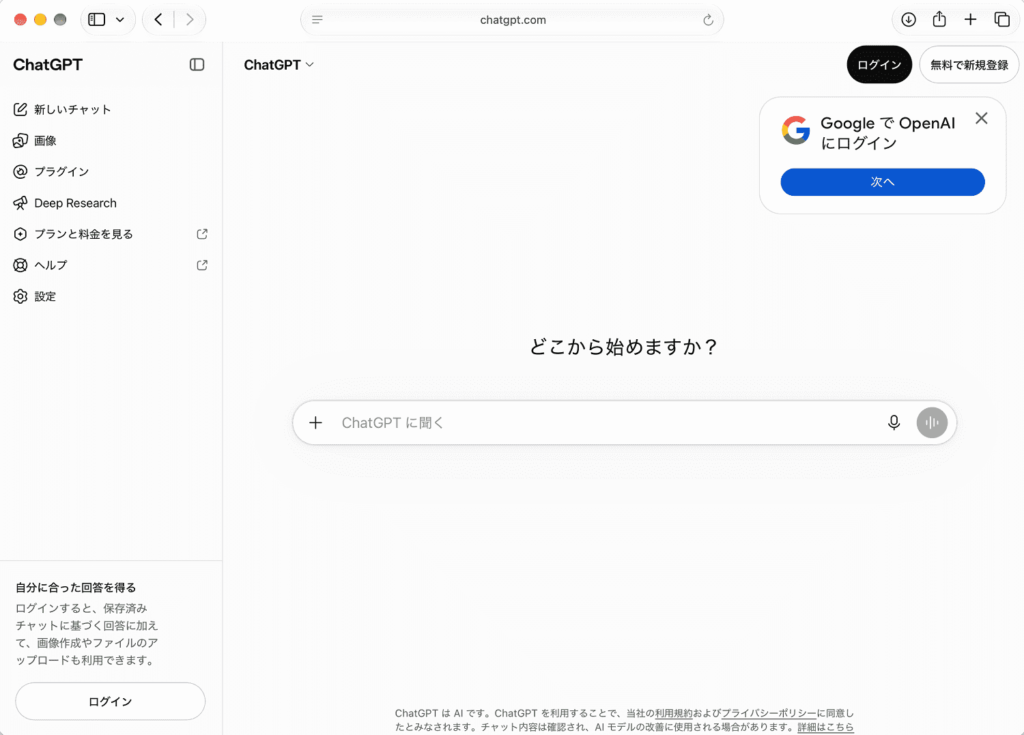Viewport: 1024px width, 735px height.
Task: Click the ログイン button at sidebar bottom
Action: click(110, 701)
